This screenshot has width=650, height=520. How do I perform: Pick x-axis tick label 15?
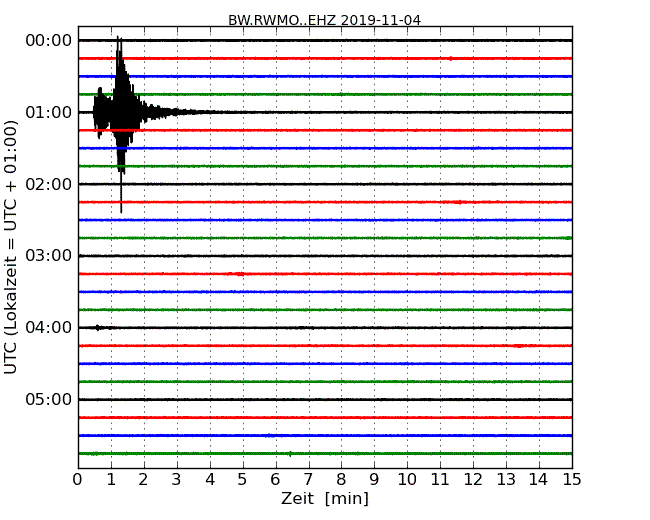click(x=572, y=480)
